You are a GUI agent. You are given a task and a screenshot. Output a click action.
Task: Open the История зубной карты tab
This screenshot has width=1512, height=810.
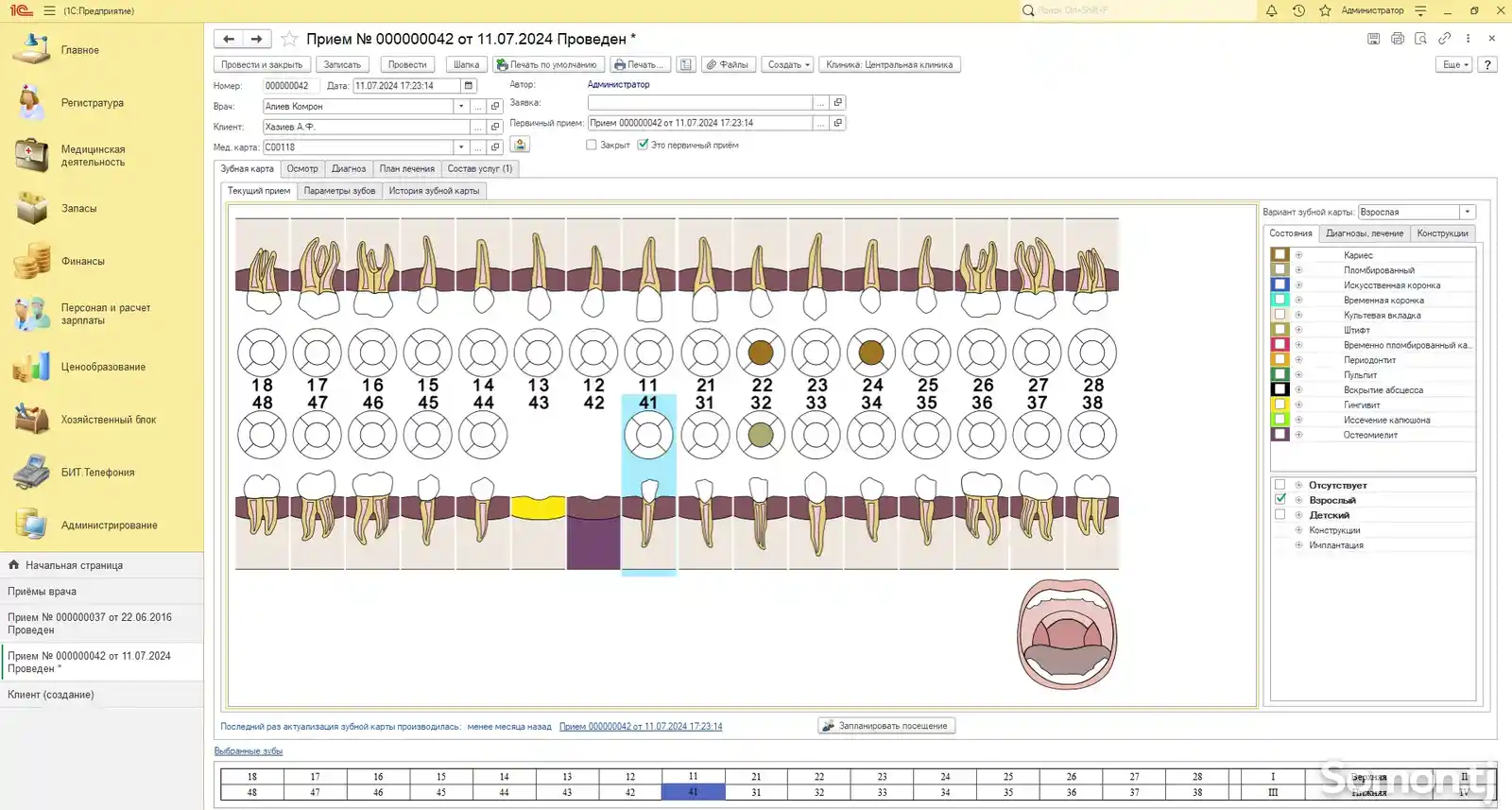tap(434, 191)
